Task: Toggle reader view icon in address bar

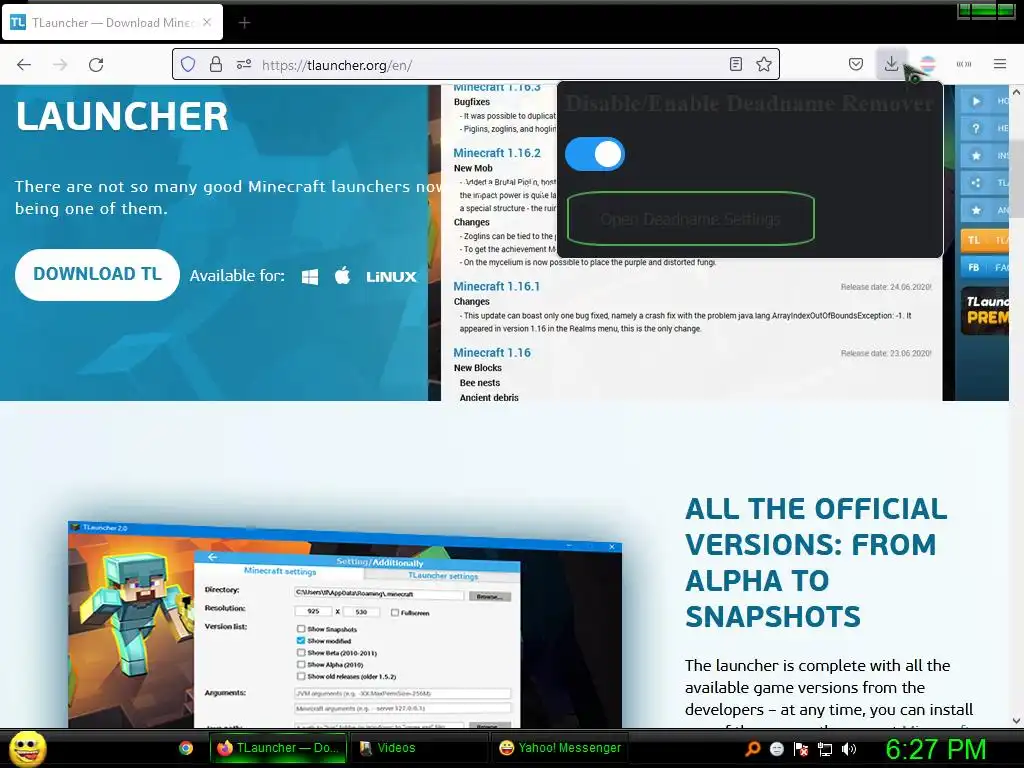Action: tap(735, 64)
